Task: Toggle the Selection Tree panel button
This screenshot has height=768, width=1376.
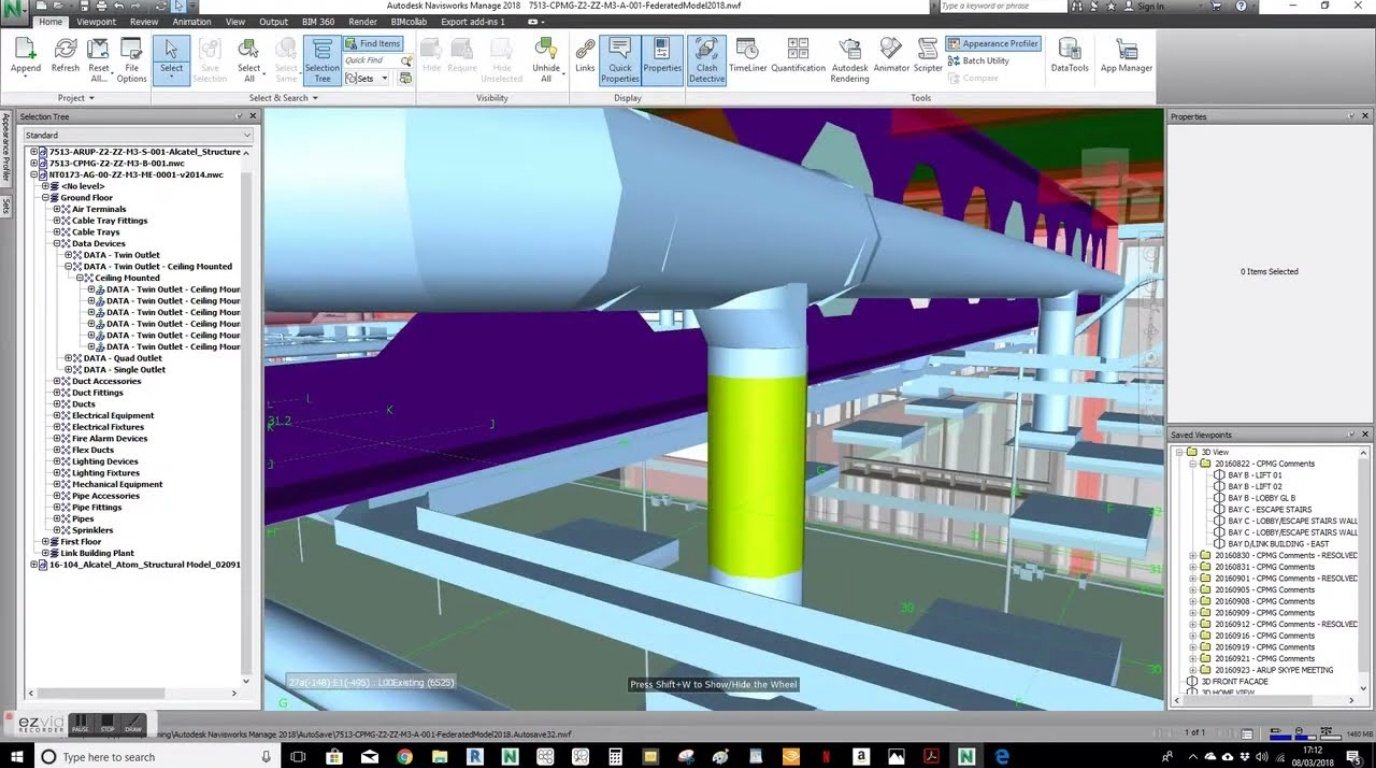Action: pyautogui.click(x=322, y=60)
